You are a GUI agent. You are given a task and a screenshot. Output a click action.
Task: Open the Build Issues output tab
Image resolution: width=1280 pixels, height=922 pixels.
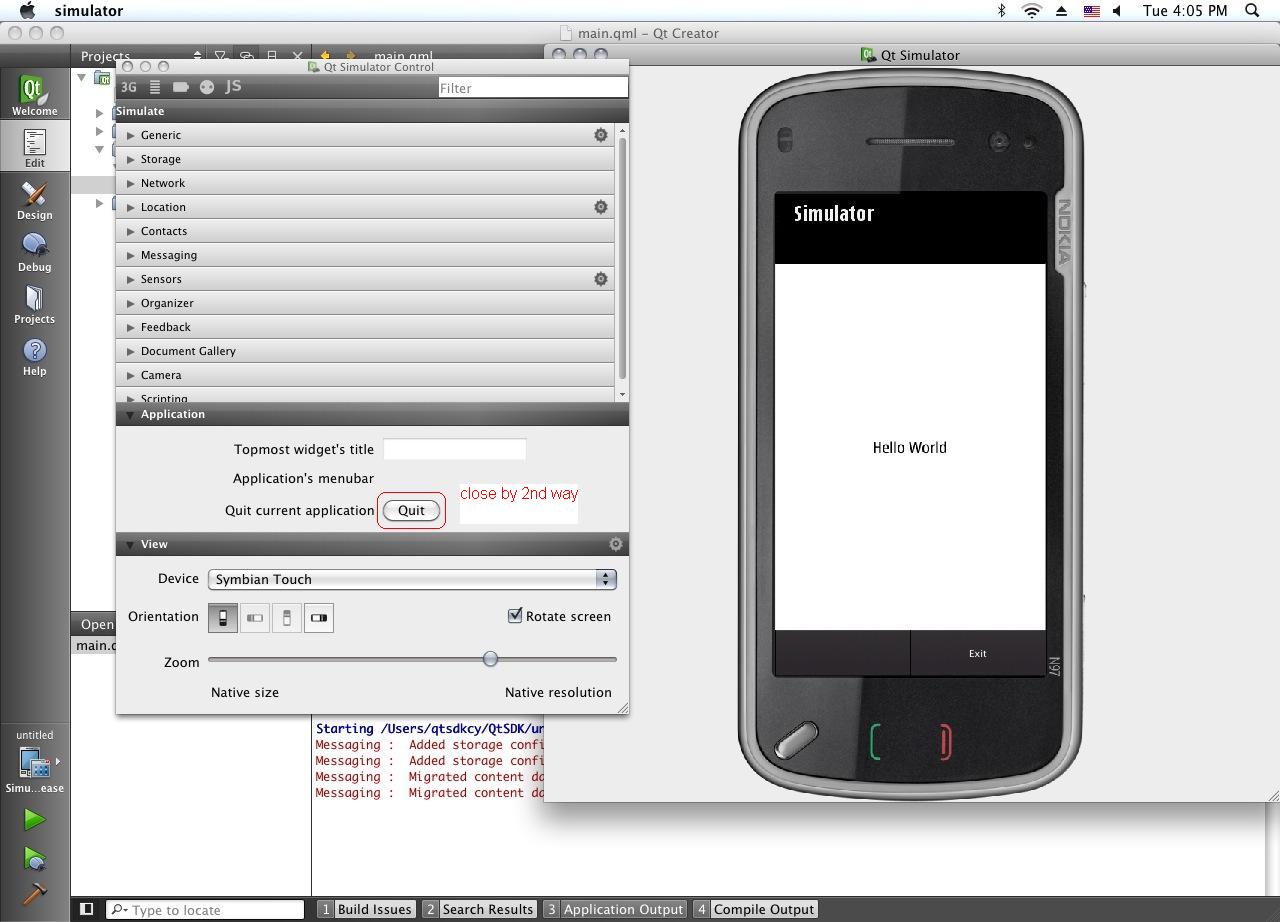coord(365,909)
